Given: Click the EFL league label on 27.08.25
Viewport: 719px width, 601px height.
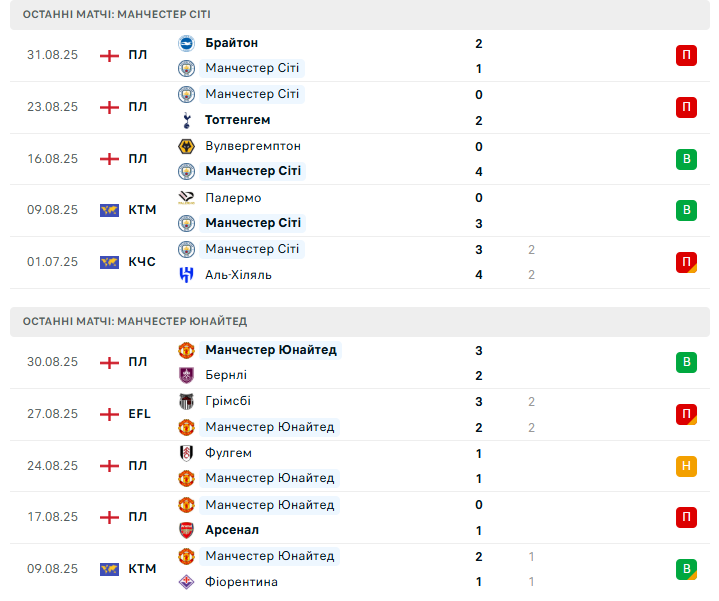Looking at the screenshot, I should pyautogui.click(x=139, y=414).
